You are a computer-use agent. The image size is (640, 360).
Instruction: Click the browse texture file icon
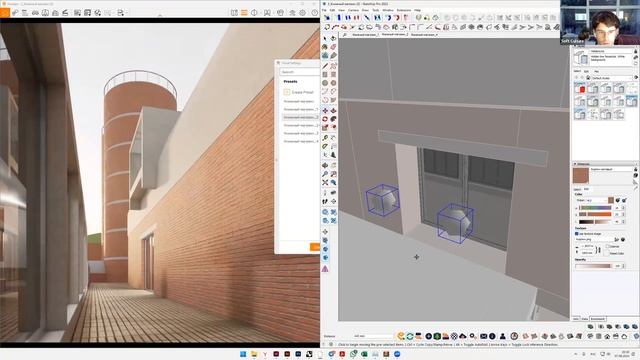[x=617, y=240]
